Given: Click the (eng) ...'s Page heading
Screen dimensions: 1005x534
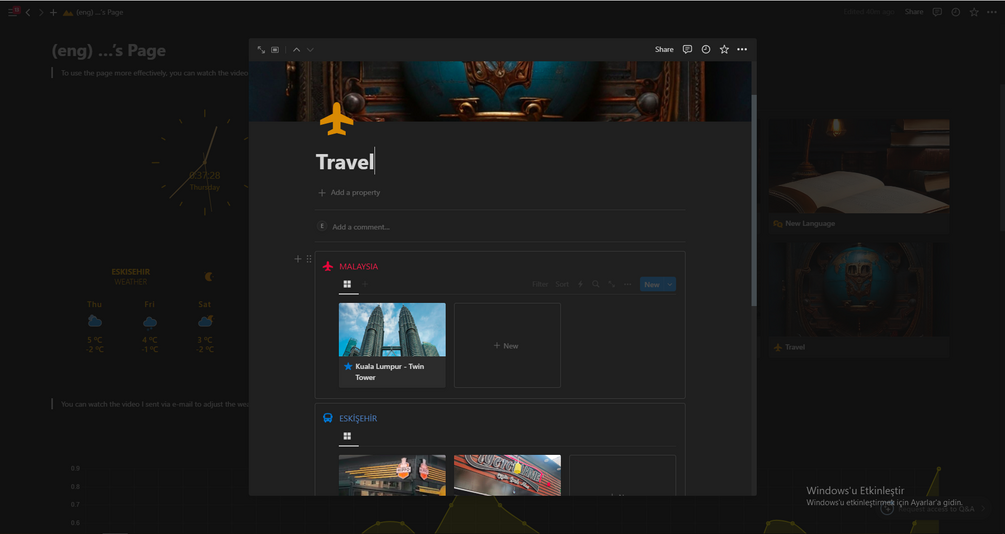Looking at the screenshot, I should (109, 51).
